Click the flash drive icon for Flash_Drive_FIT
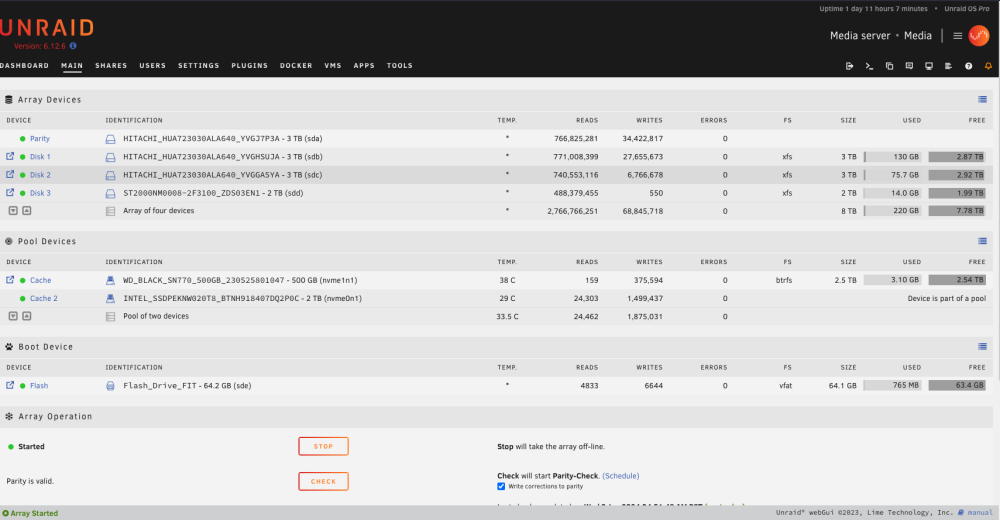 click(110, 386)
